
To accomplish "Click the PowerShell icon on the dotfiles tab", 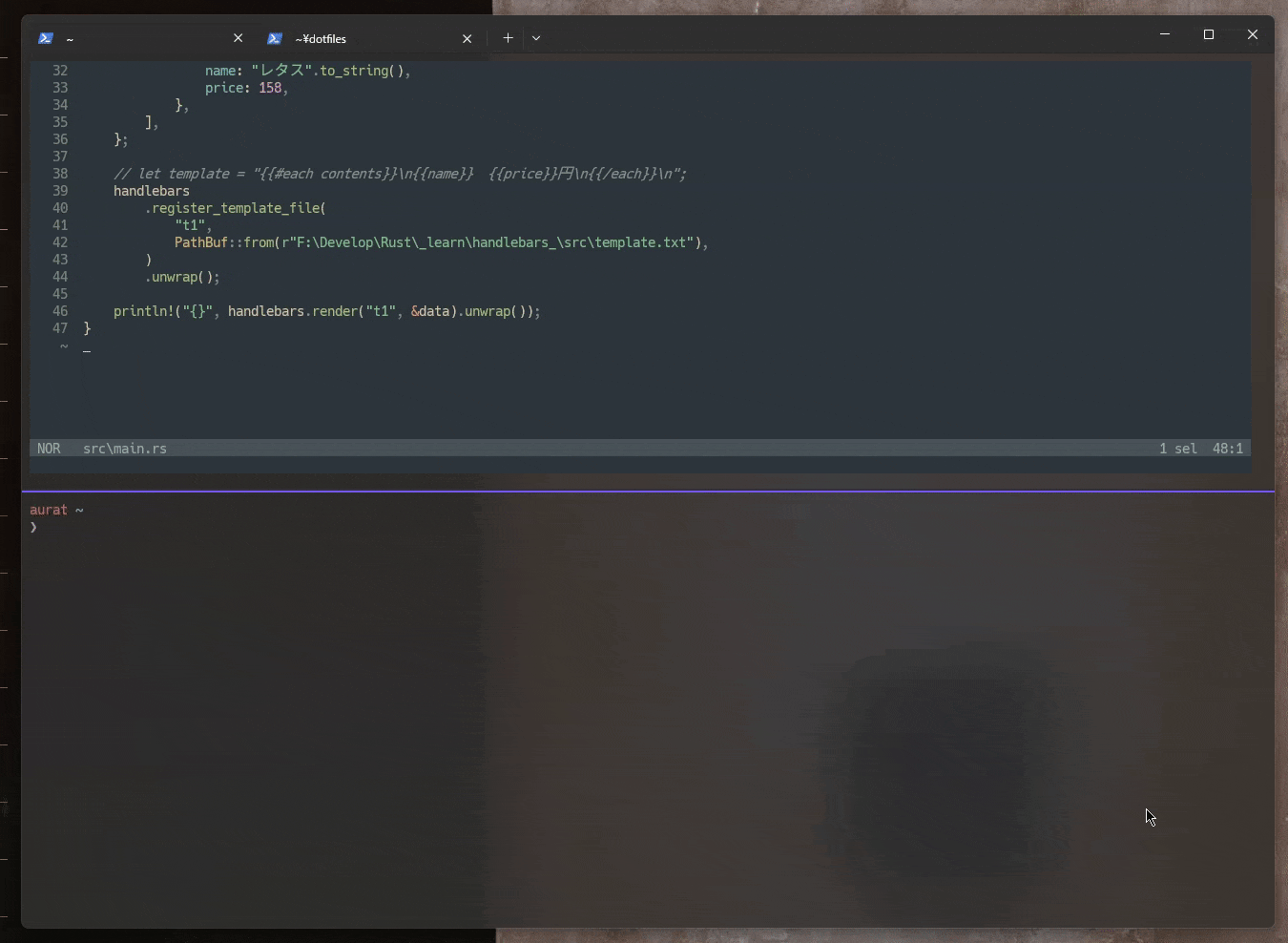I will coord(275,38).
